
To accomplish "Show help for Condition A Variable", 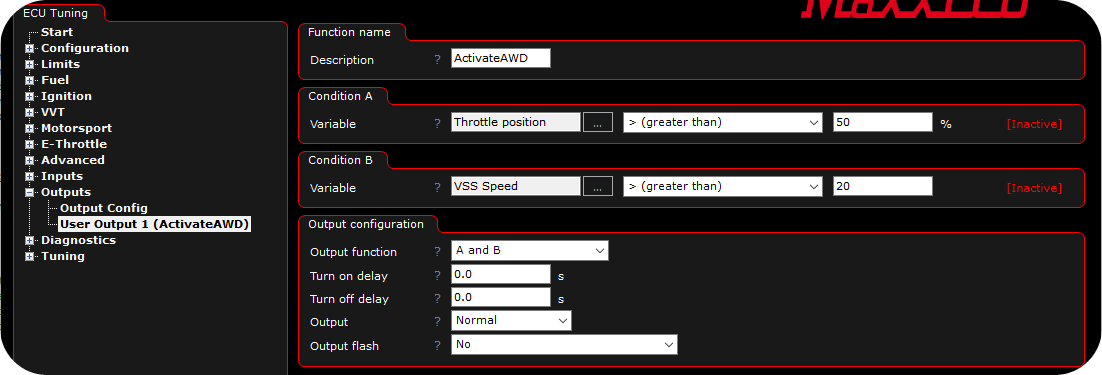I will pos(437,124).
